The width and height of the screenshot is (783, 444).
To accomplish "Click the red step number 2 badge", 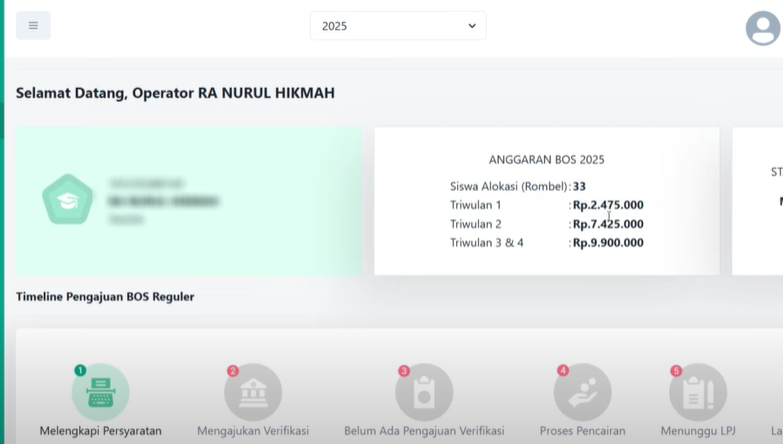I will [233, 371].
